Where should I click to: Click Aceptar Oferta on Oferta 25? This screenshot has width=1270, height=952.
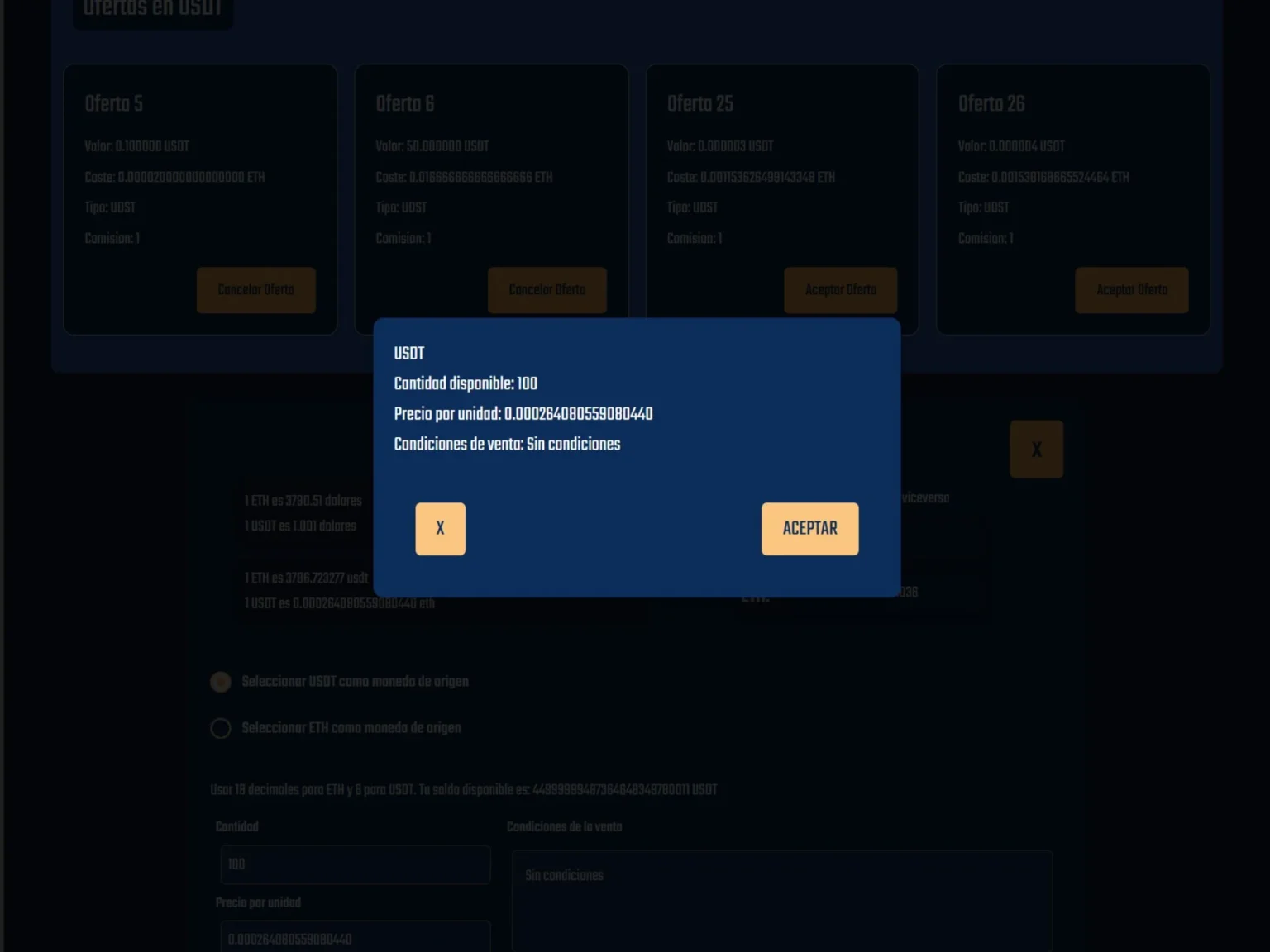840,290
